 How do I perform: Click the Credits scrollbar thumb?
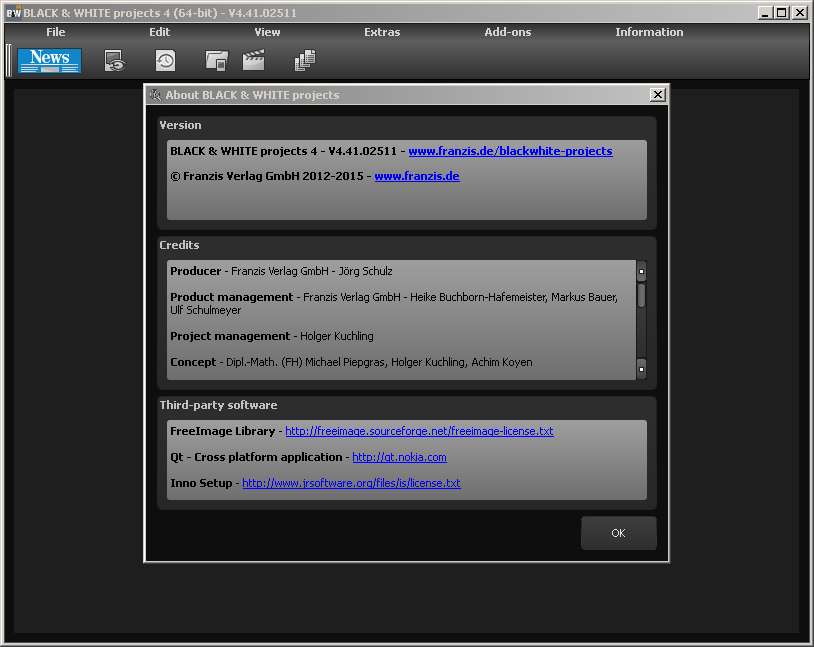tap(641, 295)
